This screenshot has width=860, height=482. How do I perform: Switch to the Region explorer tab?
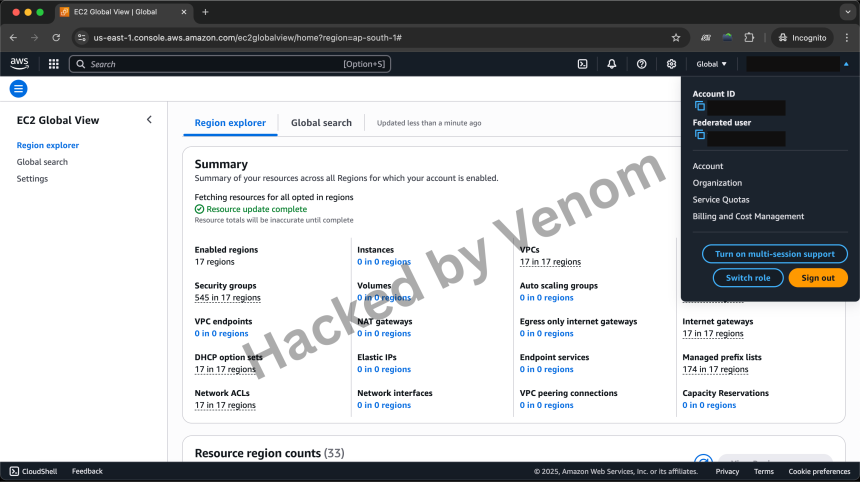[x=230, y=123]
